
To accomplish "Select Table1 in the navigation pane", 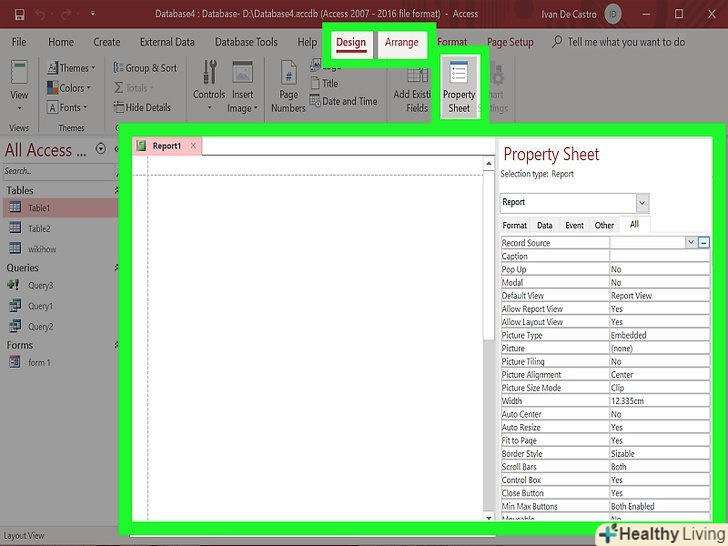I will pyautogui.click(x=38, y=208).
